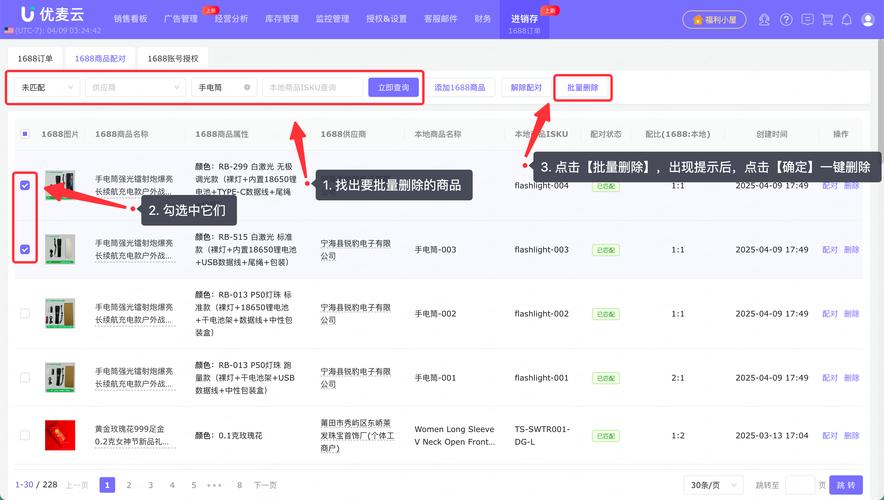This screenshot has height=500, width=884.
Task: Click the 解除配对 button
Action: pos(526,87)
